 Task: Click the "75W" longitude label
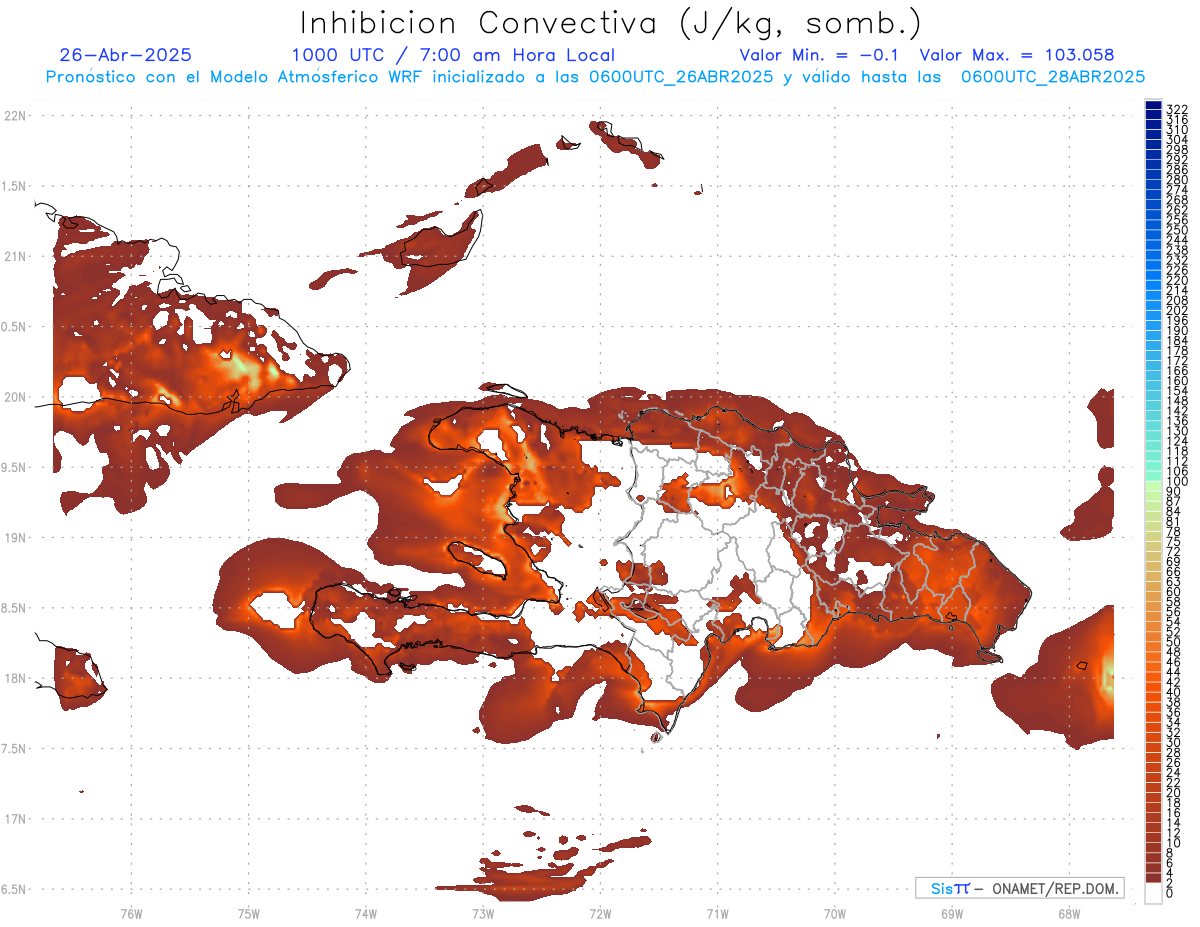[249, 913]
